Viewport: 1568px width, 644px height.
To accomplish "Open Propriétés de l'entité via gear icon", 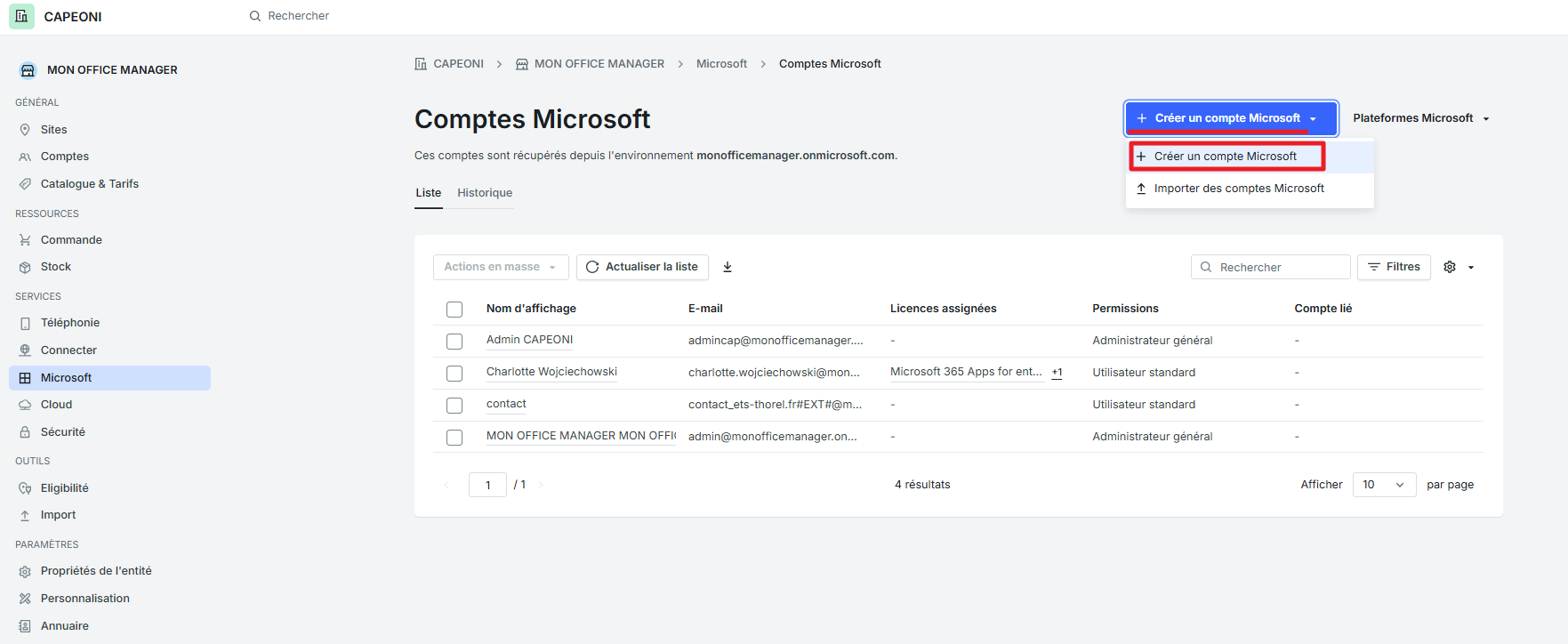I will click(x=25, y=571).
